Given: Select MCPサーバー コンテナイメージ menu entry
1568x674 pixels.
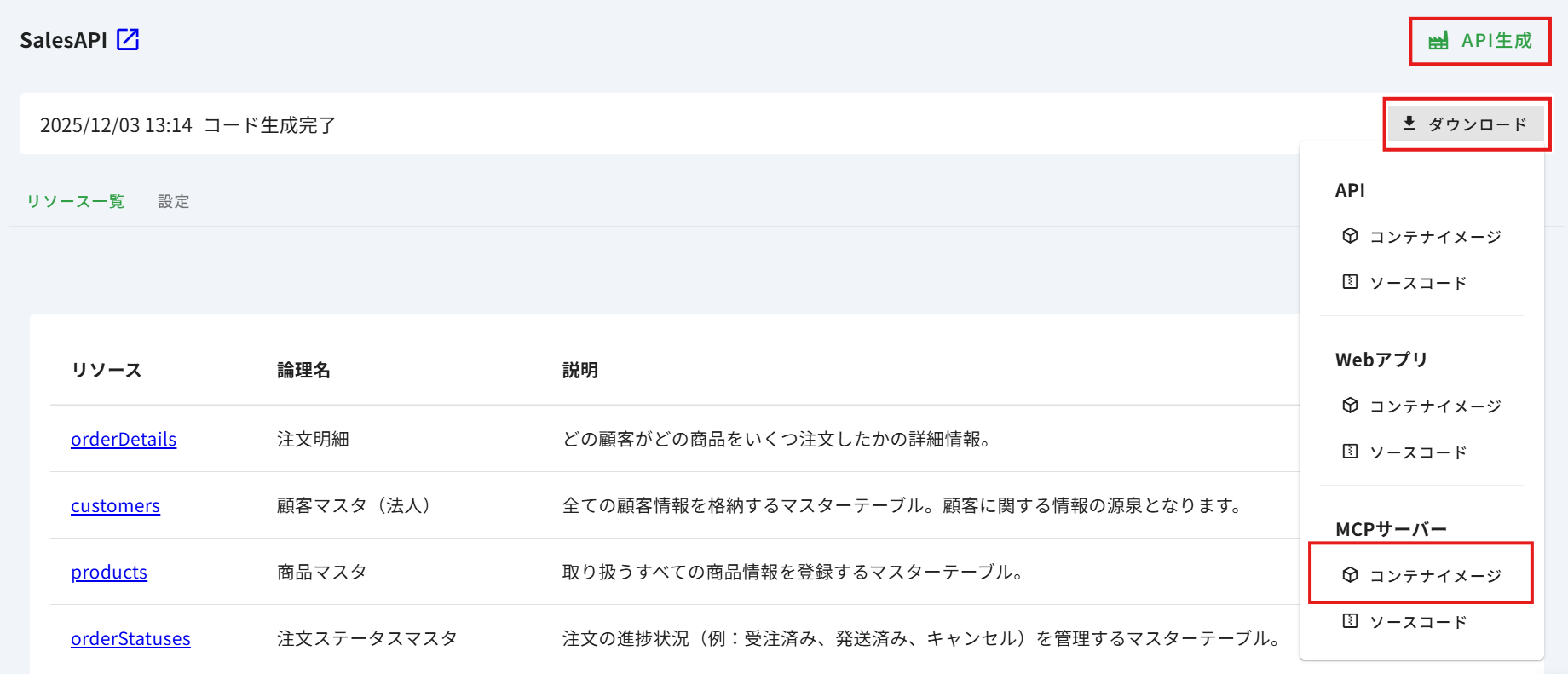Looking at the screenshot, I should (x=1435, y=576).
